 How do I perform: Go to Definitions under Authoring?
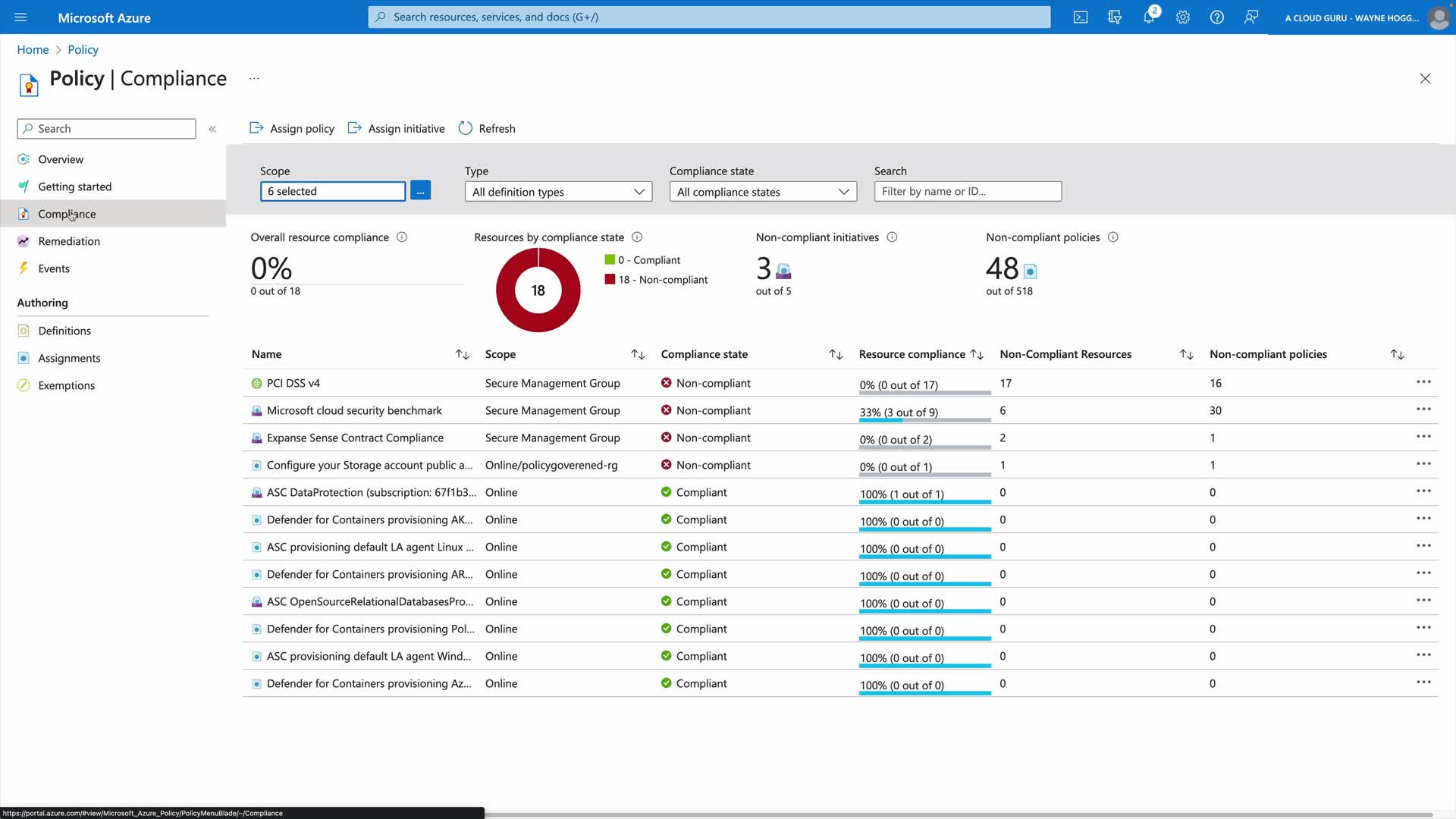tap(64, 331)
